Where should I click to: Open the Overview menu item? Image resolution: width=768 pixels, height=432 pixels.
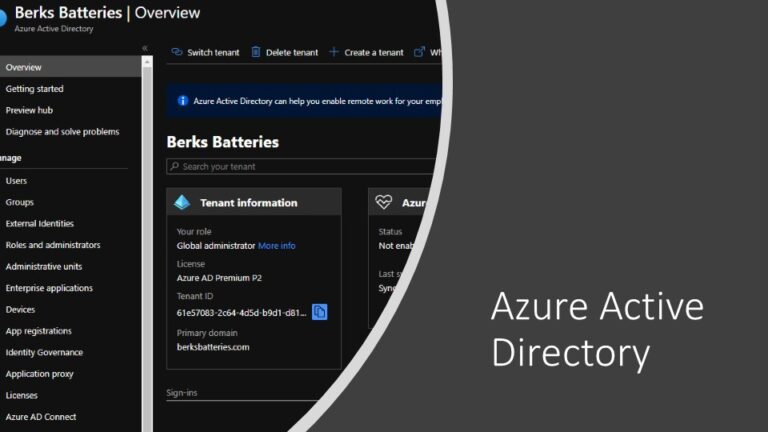click(24, 67)
